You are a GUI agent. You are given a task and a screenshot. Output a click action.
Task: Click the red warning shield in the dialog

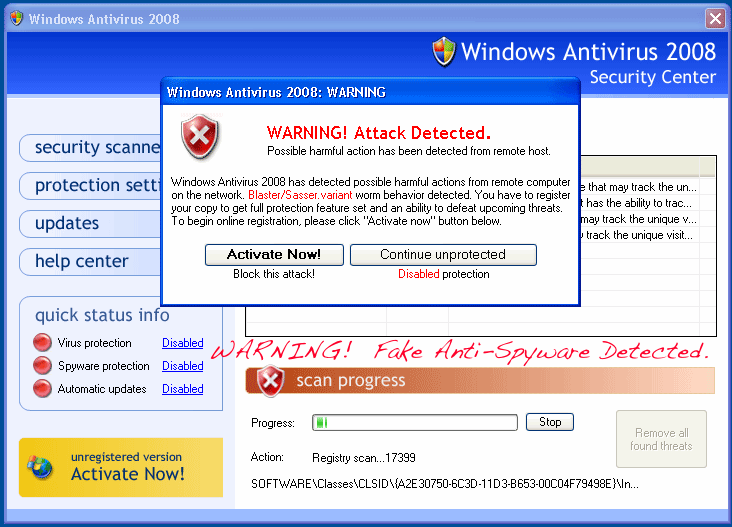pos(200,136)
